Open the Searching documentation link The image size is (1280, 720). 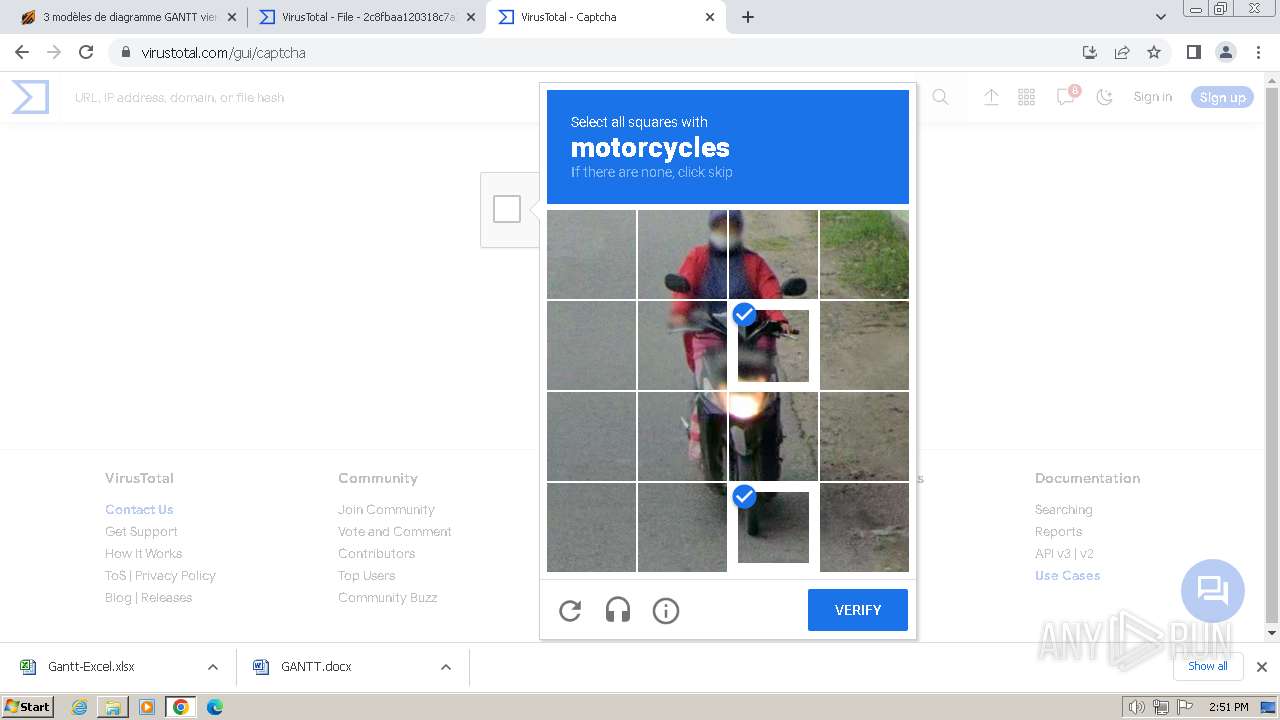(x=1063, y=510)
